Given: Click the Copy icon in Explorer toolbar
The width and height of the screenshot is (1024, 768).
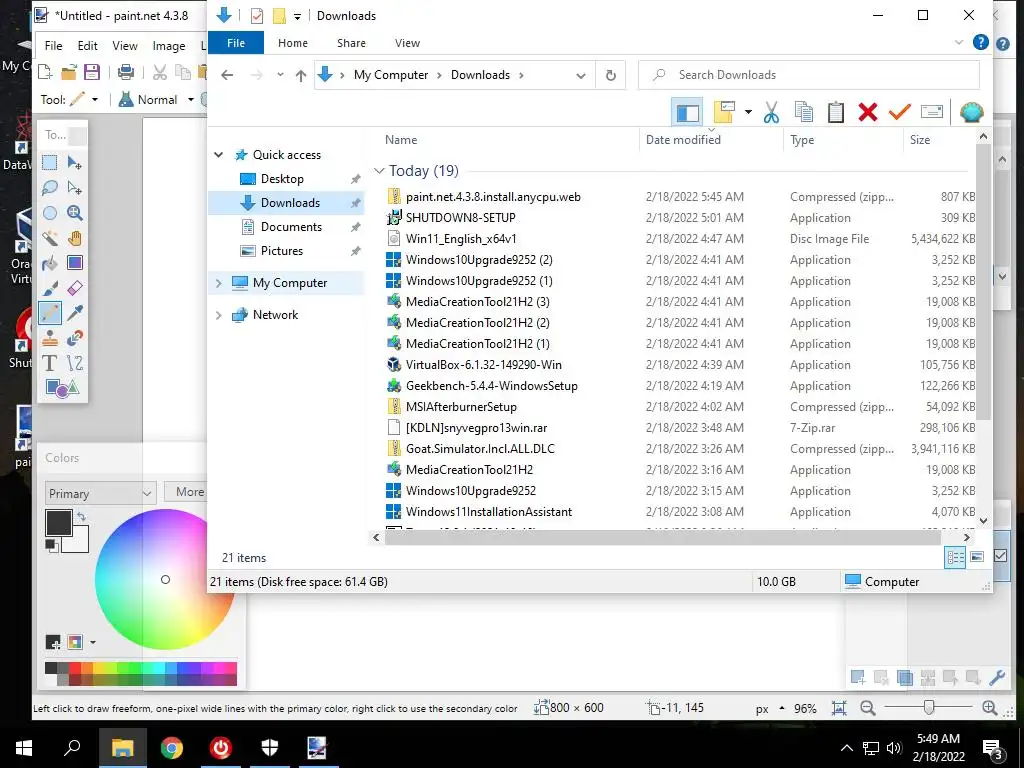Looking at the screenshot, I should click(x=804, y=112).
